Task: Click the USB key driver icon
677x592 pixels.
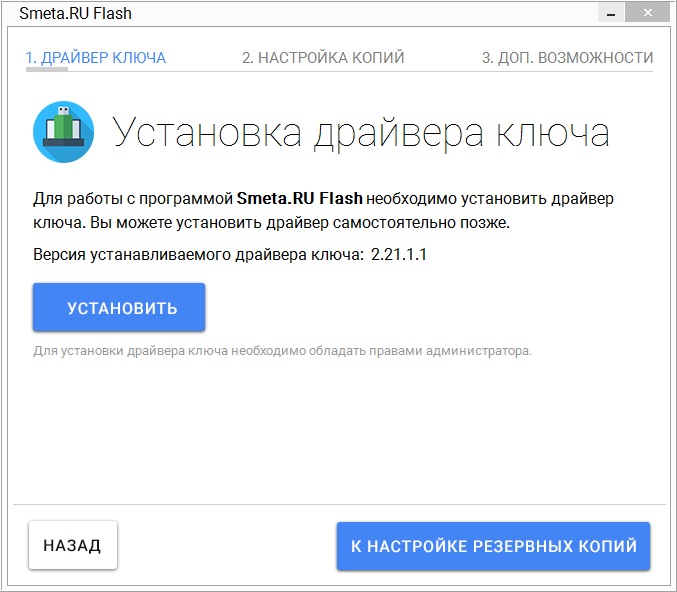Action: [63, 132]
